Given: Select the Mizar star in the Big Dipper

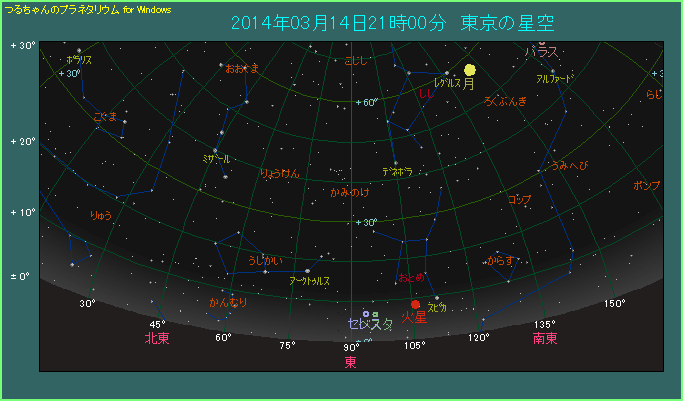Looking at the screenshot, I should tap(215, 150).
